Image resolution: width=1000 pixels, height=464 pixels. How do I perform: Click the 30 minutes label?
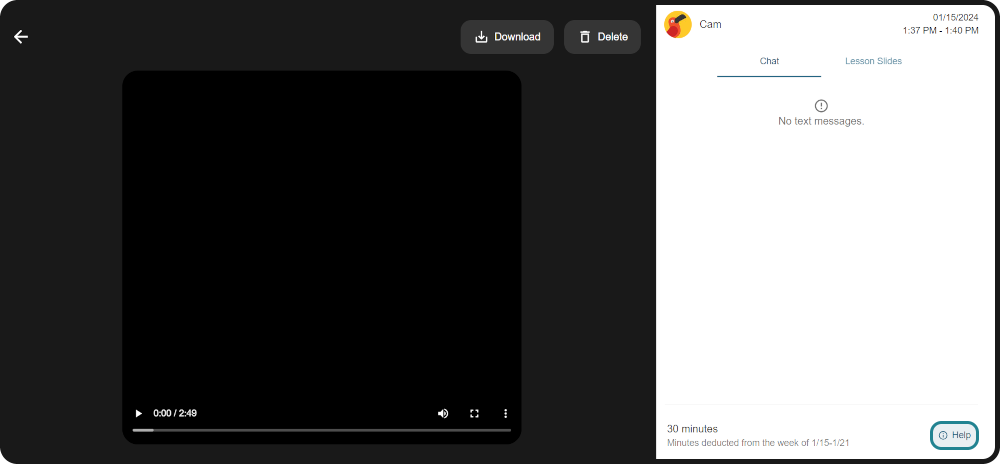[x=692, y=428]
